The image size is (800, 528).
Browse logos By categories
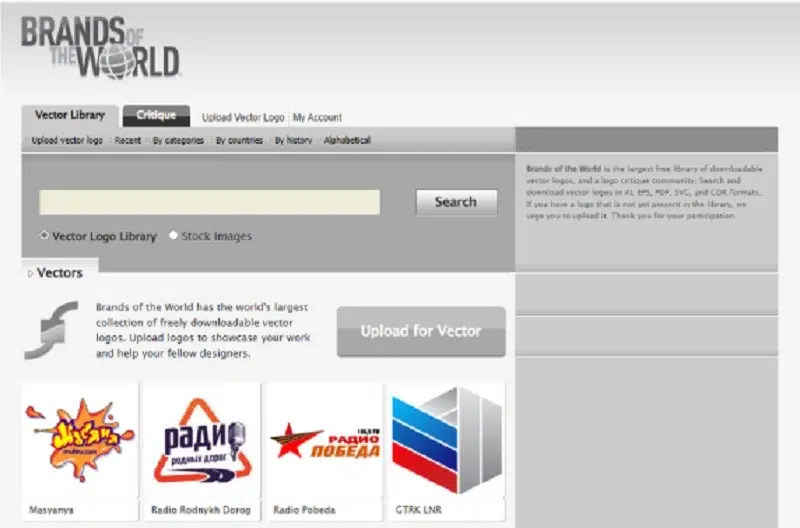pyautogui.click(x=178, y=140)
